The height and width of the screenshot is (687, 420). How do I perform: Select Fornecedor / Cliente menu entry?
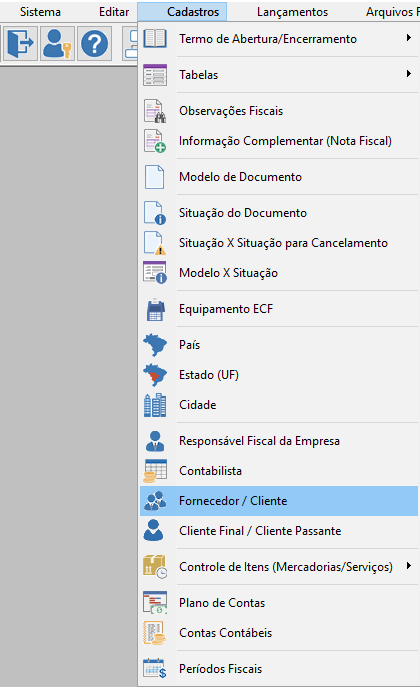point(279,501)
